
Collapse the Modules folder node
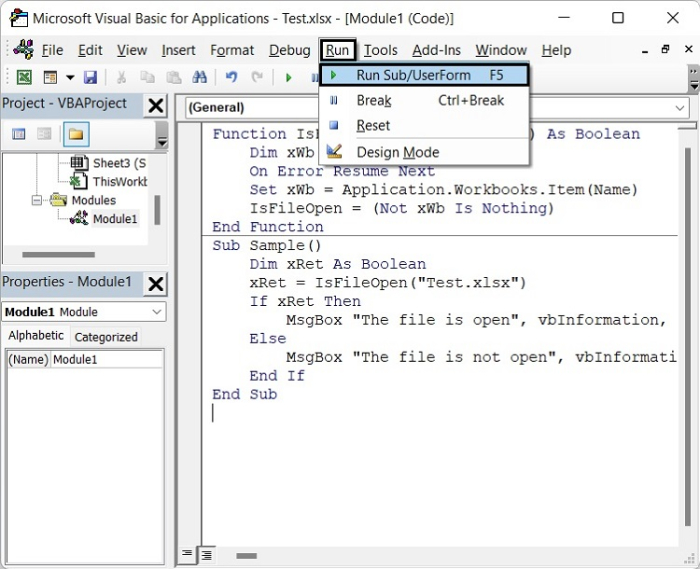point(37,200)
